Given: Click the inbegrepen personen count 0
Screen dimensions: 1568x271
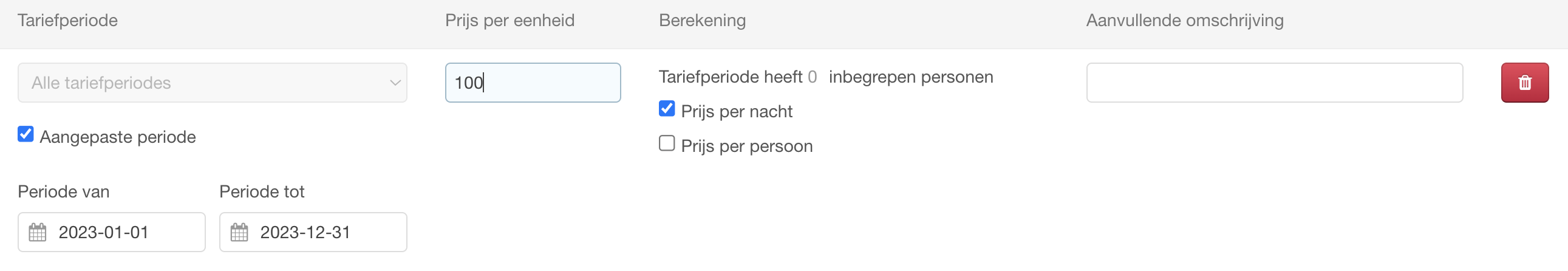Looking at the screenshot, I should click(x=812, y=77).
